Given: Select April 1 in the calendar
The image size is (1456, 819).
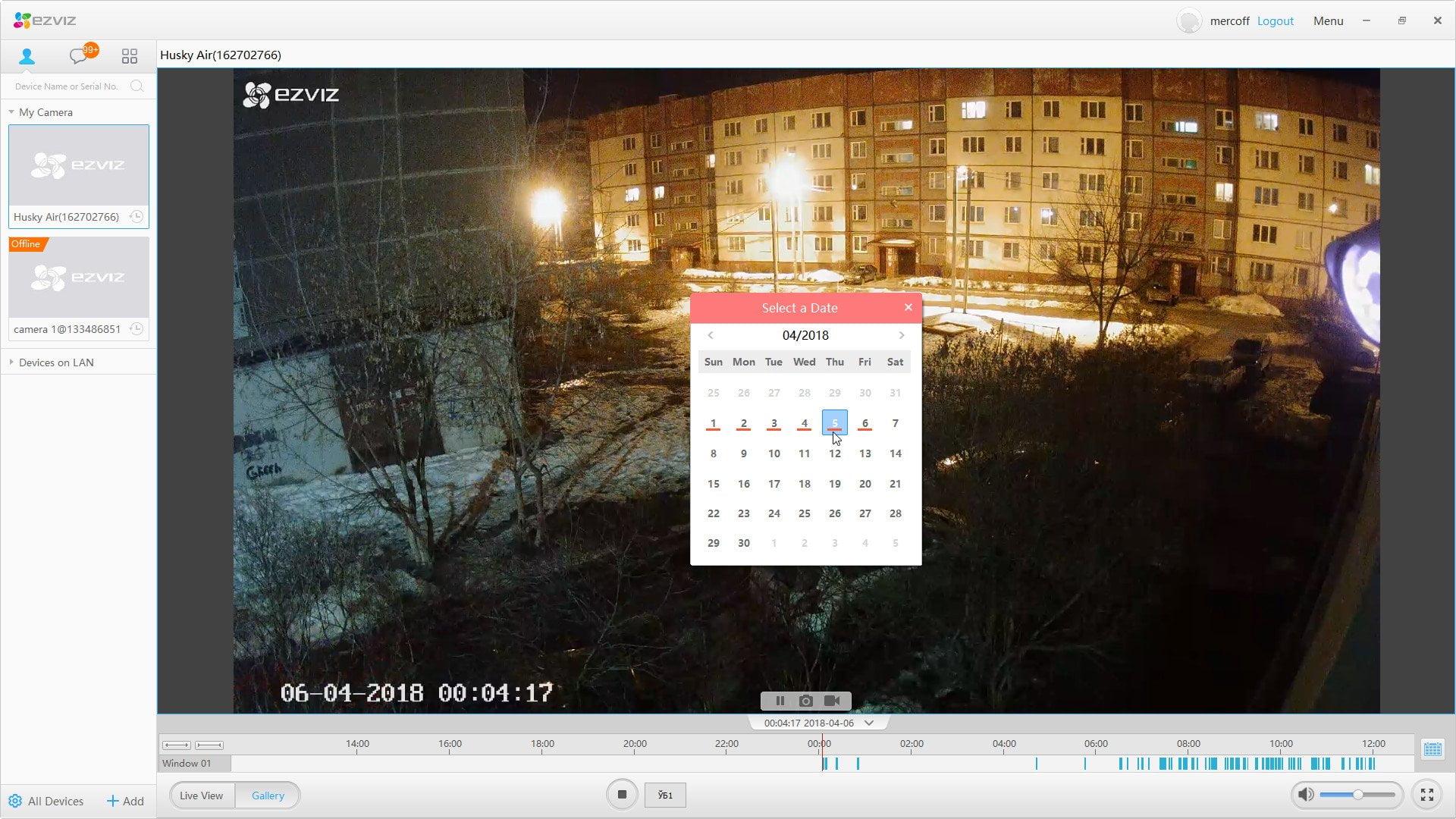Looking at the screenshot, I should point(713,423).
